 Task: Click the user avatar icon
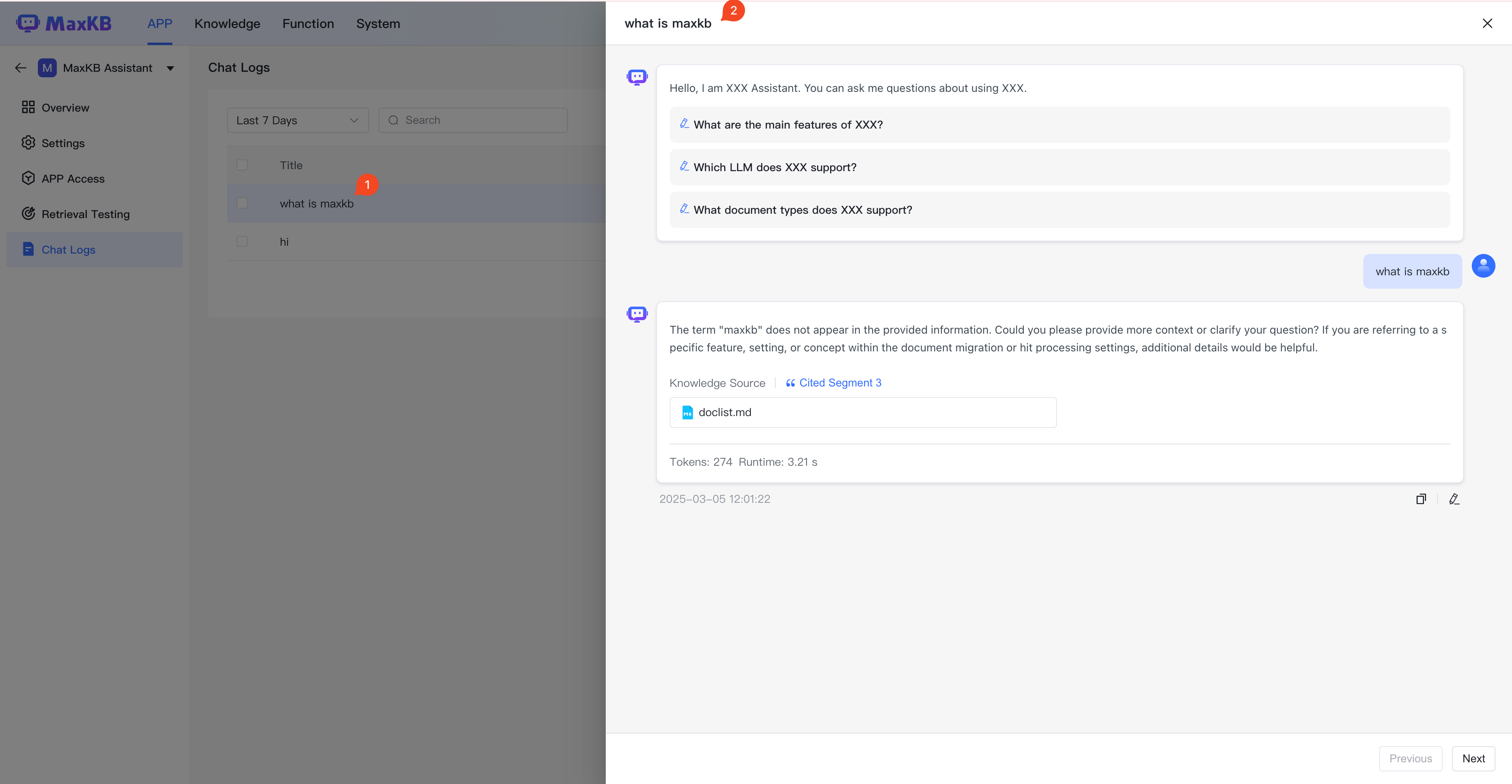pos(1483,266)
